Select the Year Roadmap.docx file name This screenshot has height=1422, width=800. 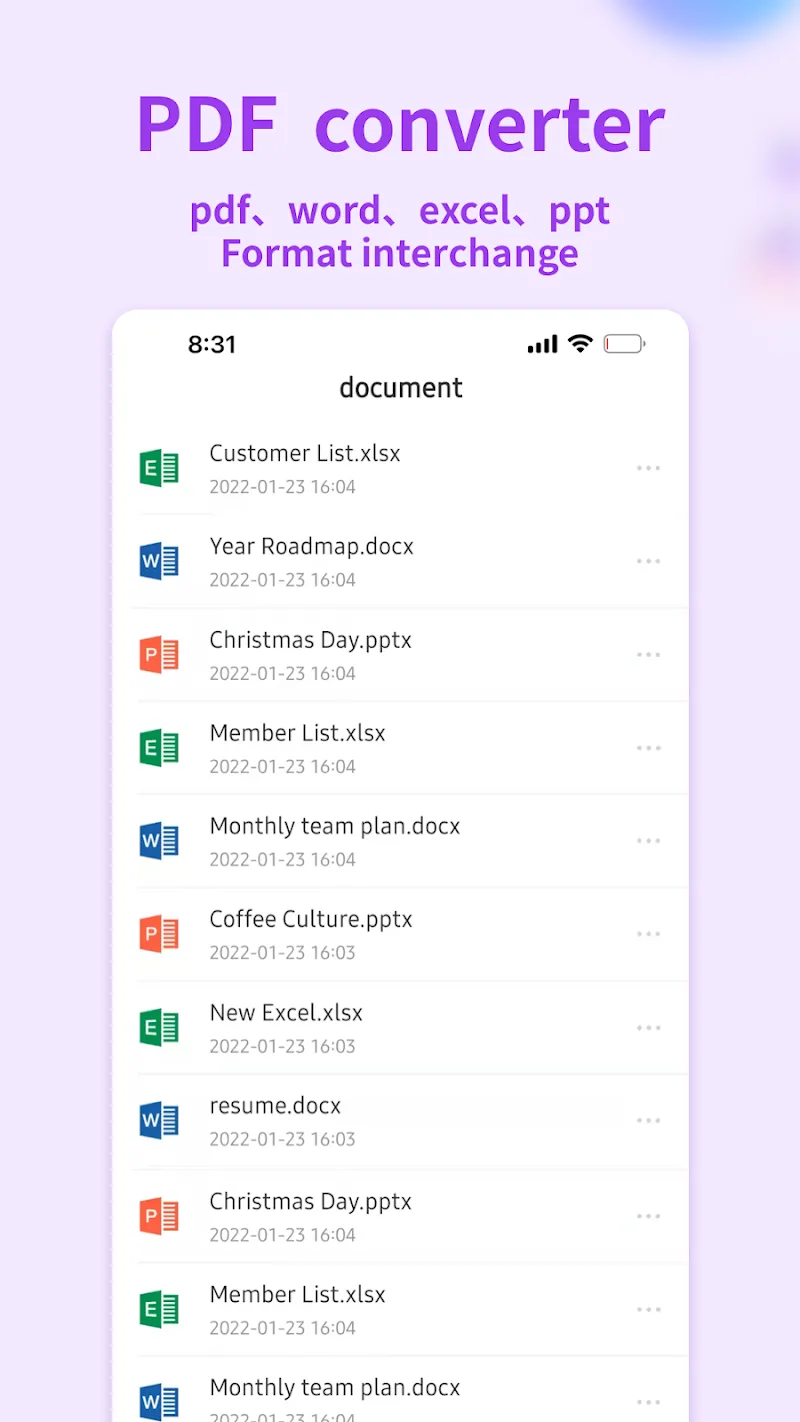[x=311, y=546]
